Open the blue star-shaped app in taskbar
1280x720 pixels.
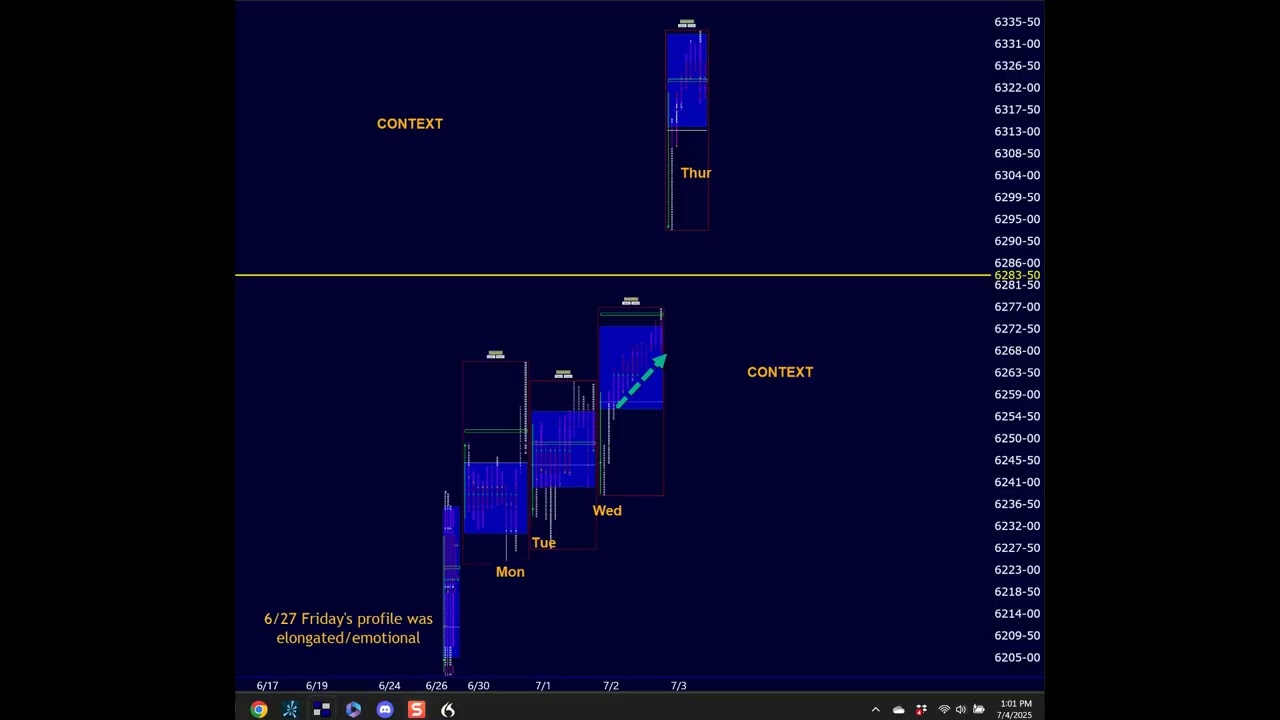click(290, 709)
